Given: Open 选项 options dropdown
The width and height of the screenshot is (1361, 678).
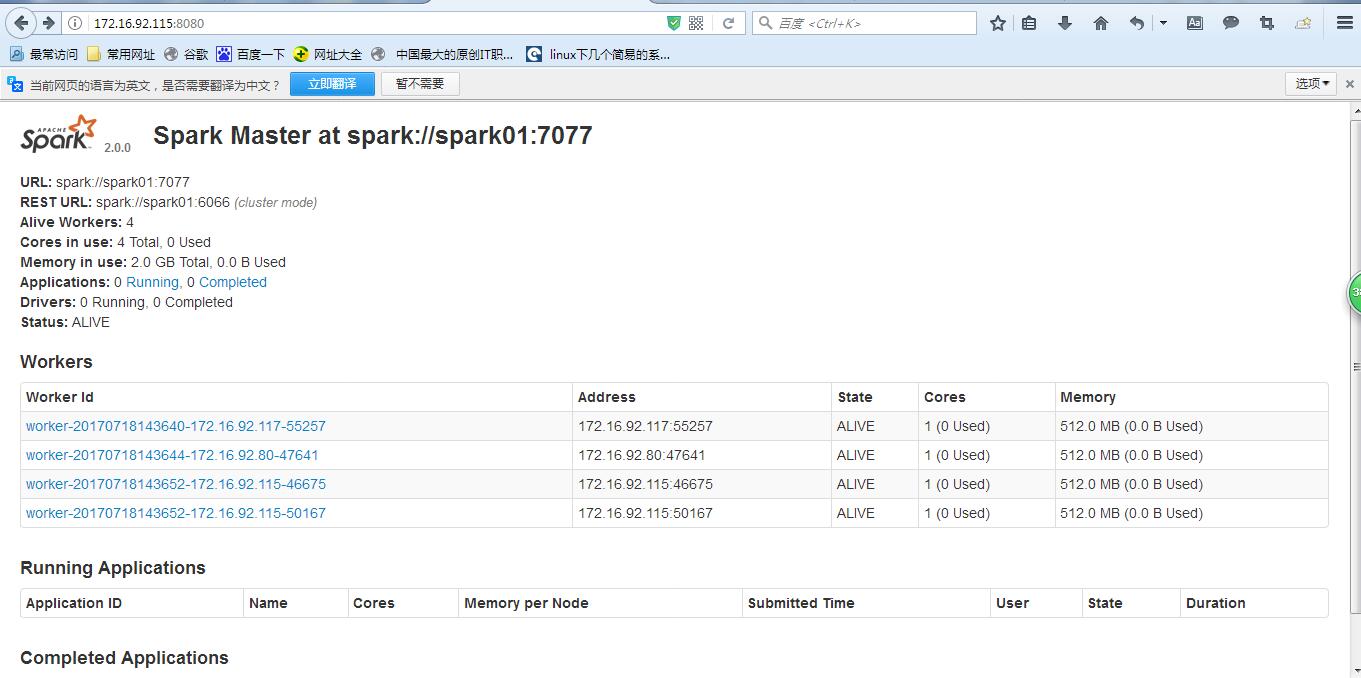Looking at the screenshot, I should (x=1311, y=84).
